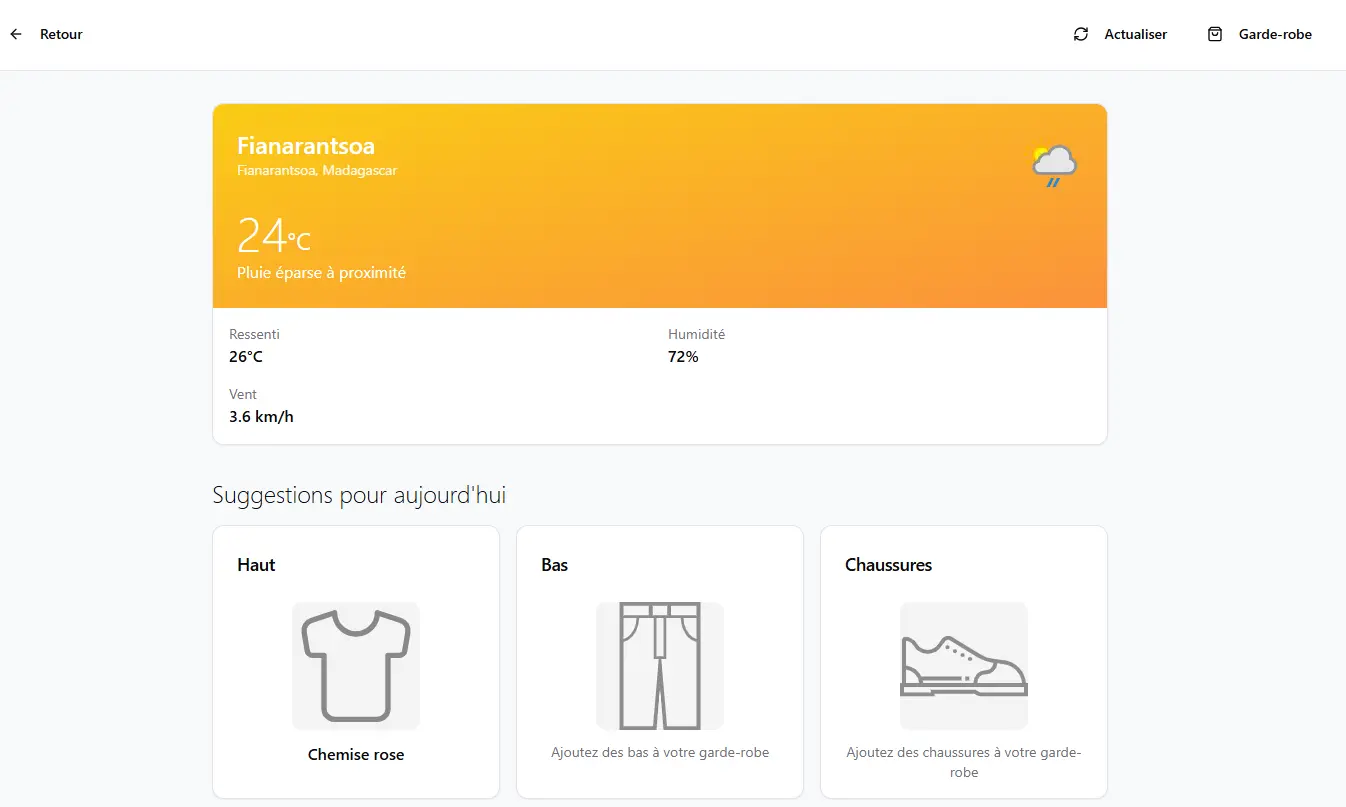Click the Retour label
Screen dimensions: 1346x807
click(x=61, y=34)
